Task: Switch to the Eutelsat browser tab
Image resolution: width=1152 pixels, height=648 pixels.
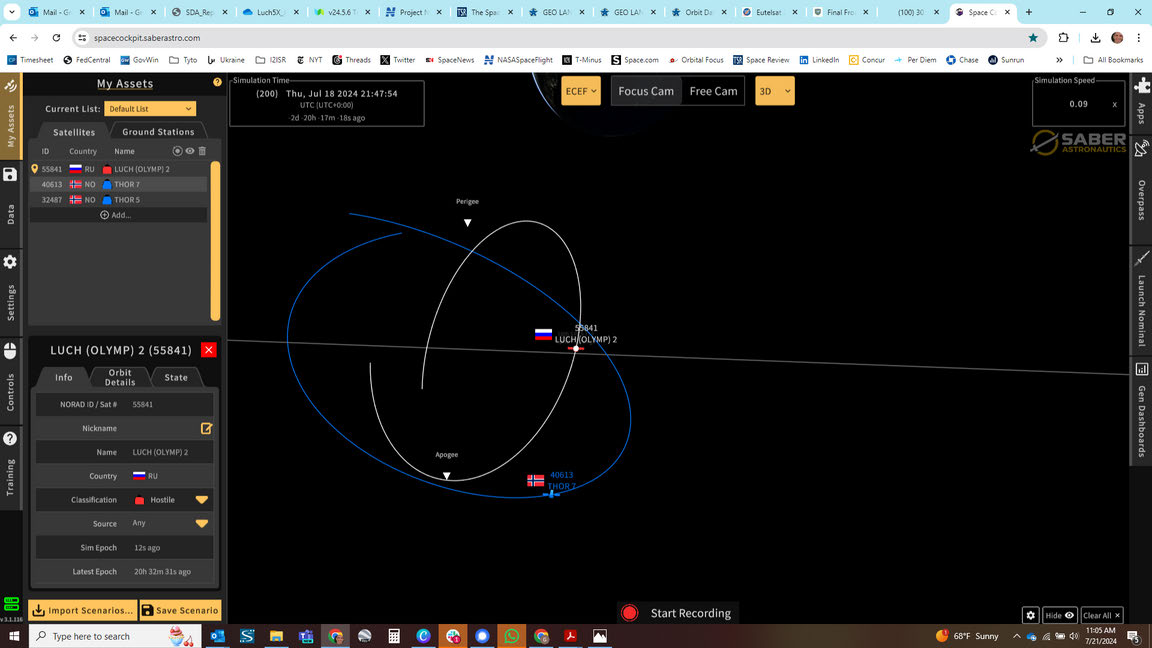Action: pos(770,12)
